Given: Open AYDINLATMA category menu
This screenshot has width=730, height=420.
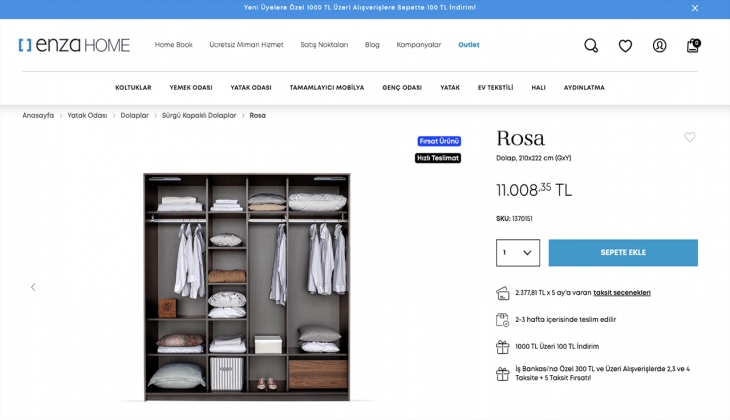Looking at the screenshot, I should [x=584, y=88].
